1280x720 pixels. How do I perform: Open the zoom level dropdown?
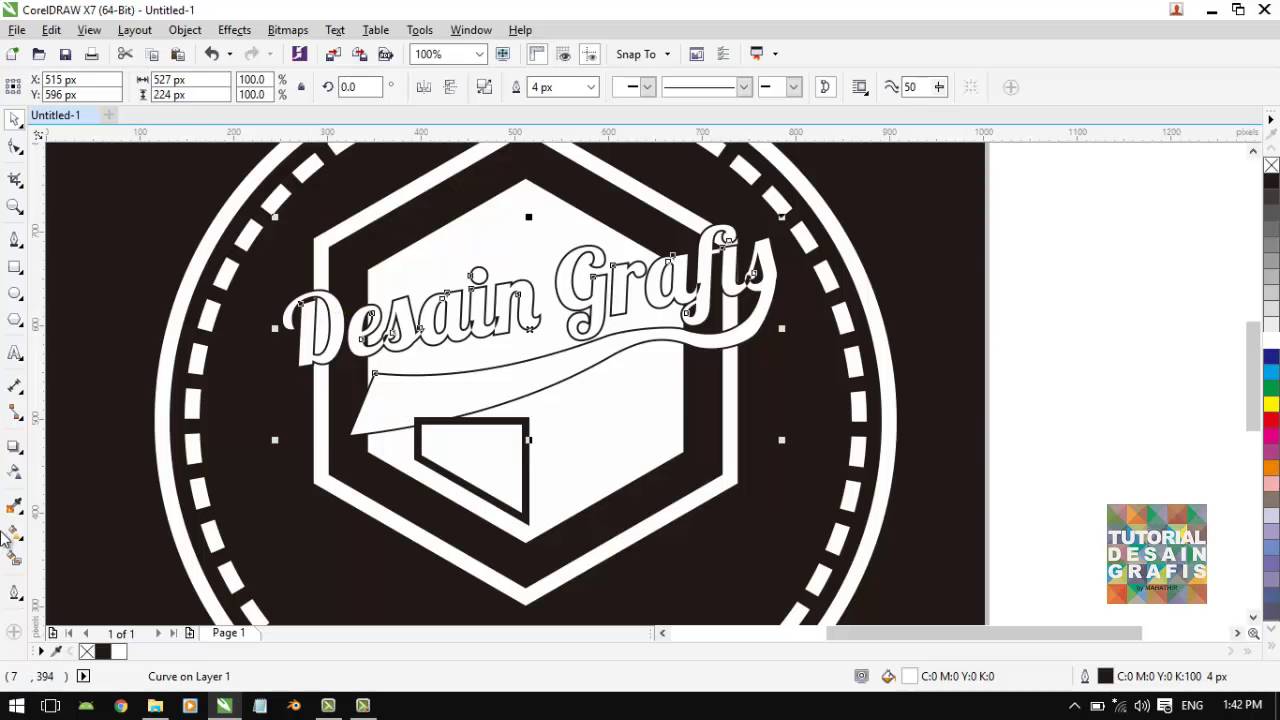[479, 54]
